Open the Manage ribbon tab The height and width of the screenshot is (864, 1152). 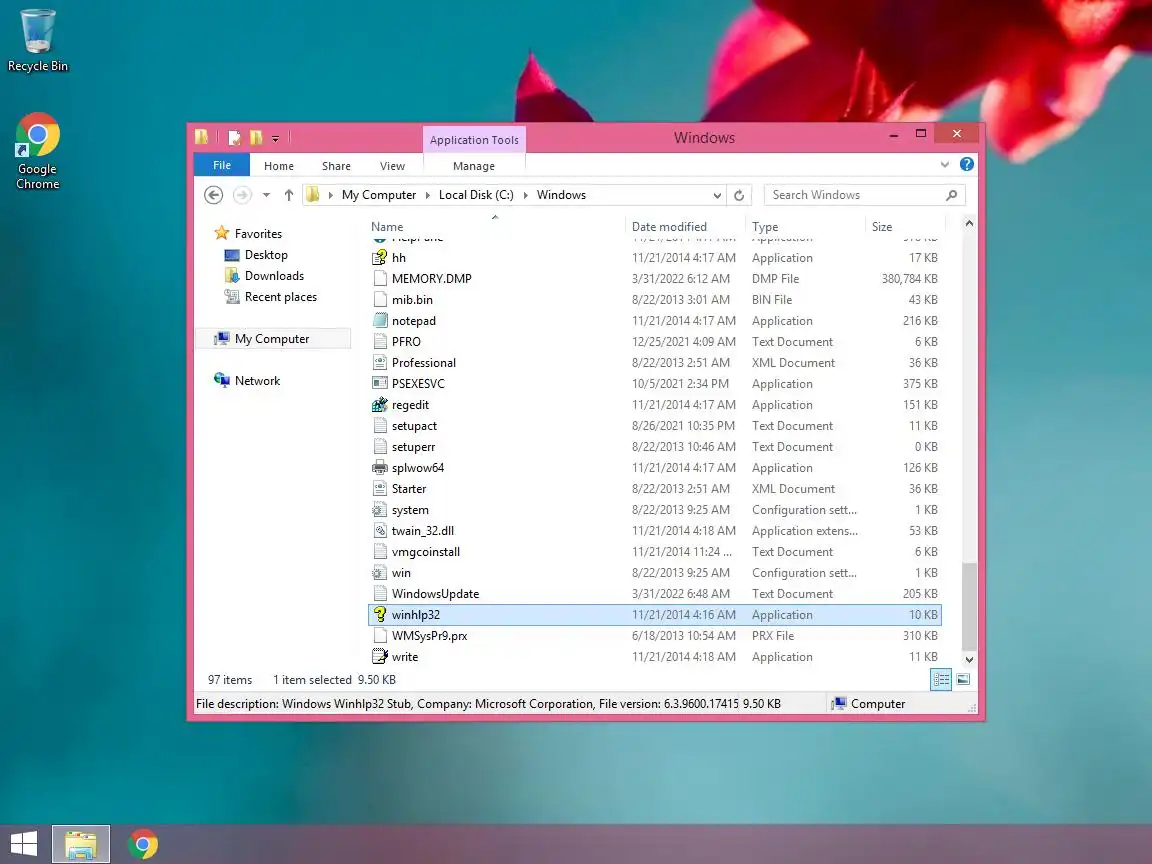(474, 166)
